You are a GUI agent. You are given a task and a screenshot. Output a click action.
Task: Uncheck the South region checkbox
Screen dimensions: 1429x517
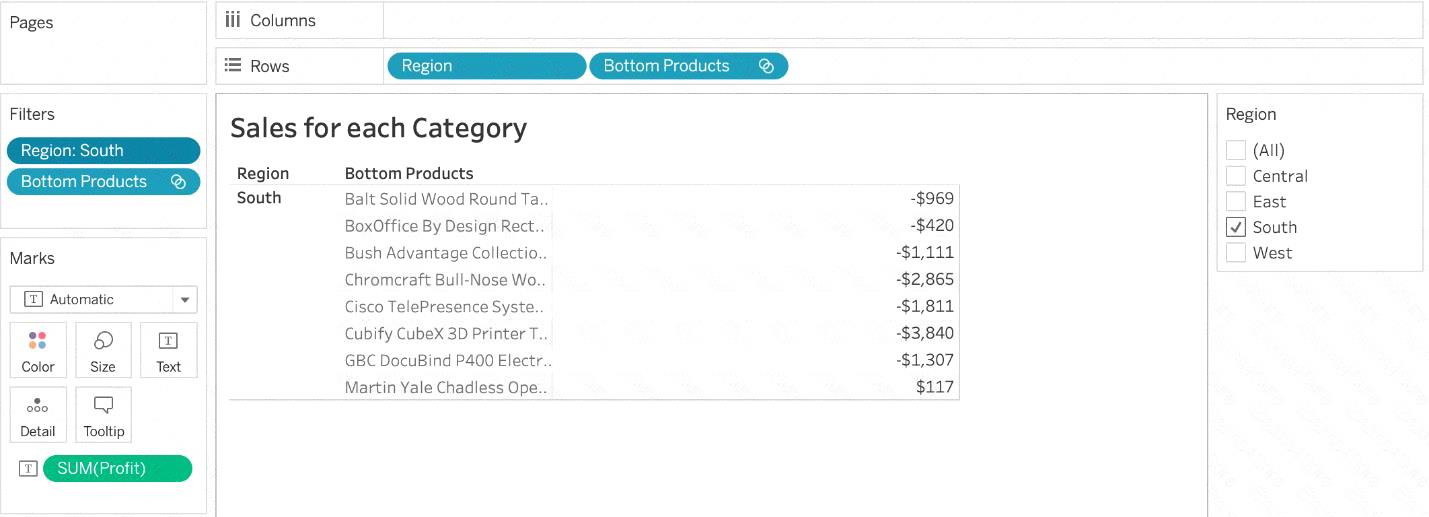click(x=1236, y=227)
